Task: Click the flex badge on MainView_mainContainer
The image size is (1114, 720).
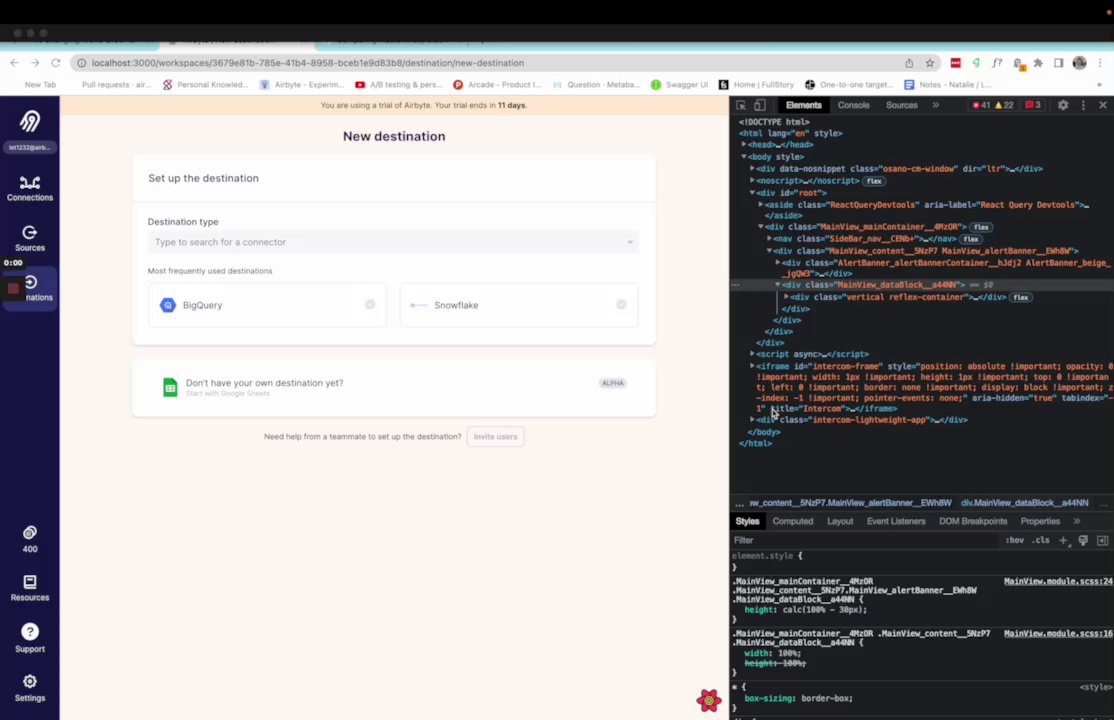Action: 981,227
